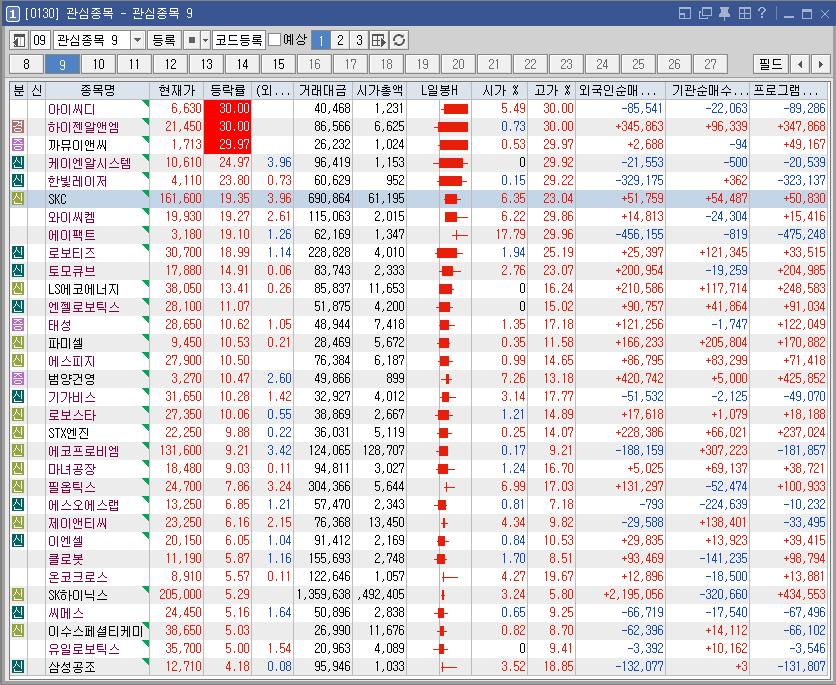Click 로보티즈 current price 30,700

pyautogui.click(x=183, y=253)
